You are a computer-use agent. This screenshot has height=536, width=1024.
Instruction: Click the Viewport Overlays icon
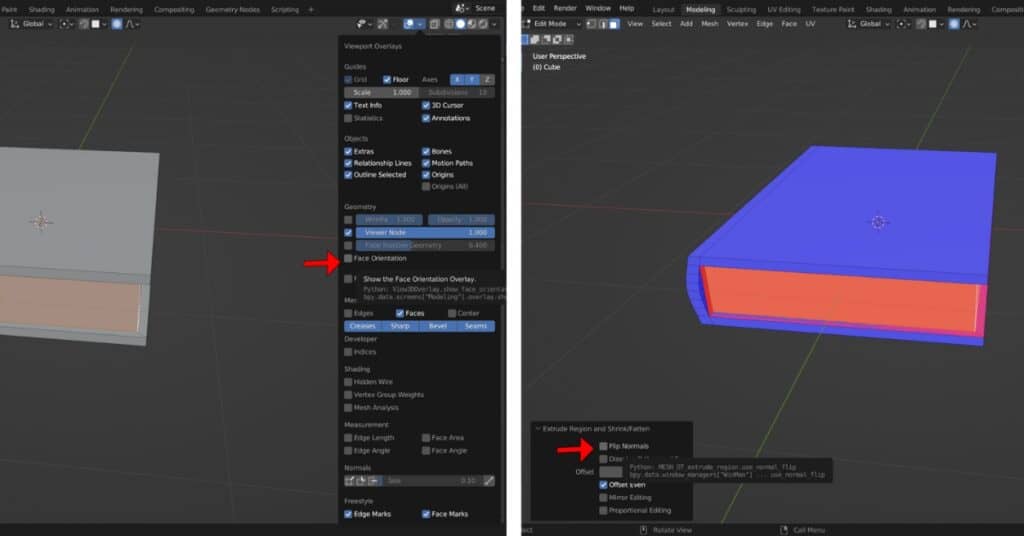click(409, 24)
